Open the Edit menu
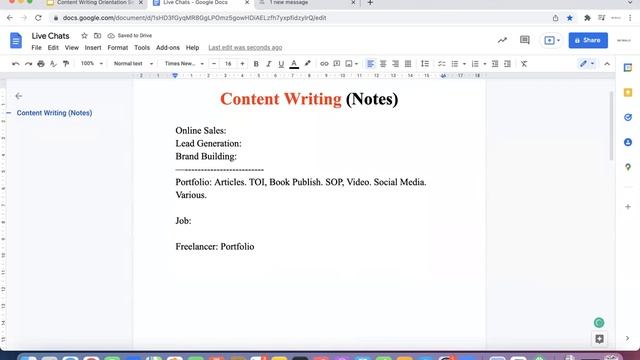This screenshot has height=360, width=640. (x=53, y=48)
